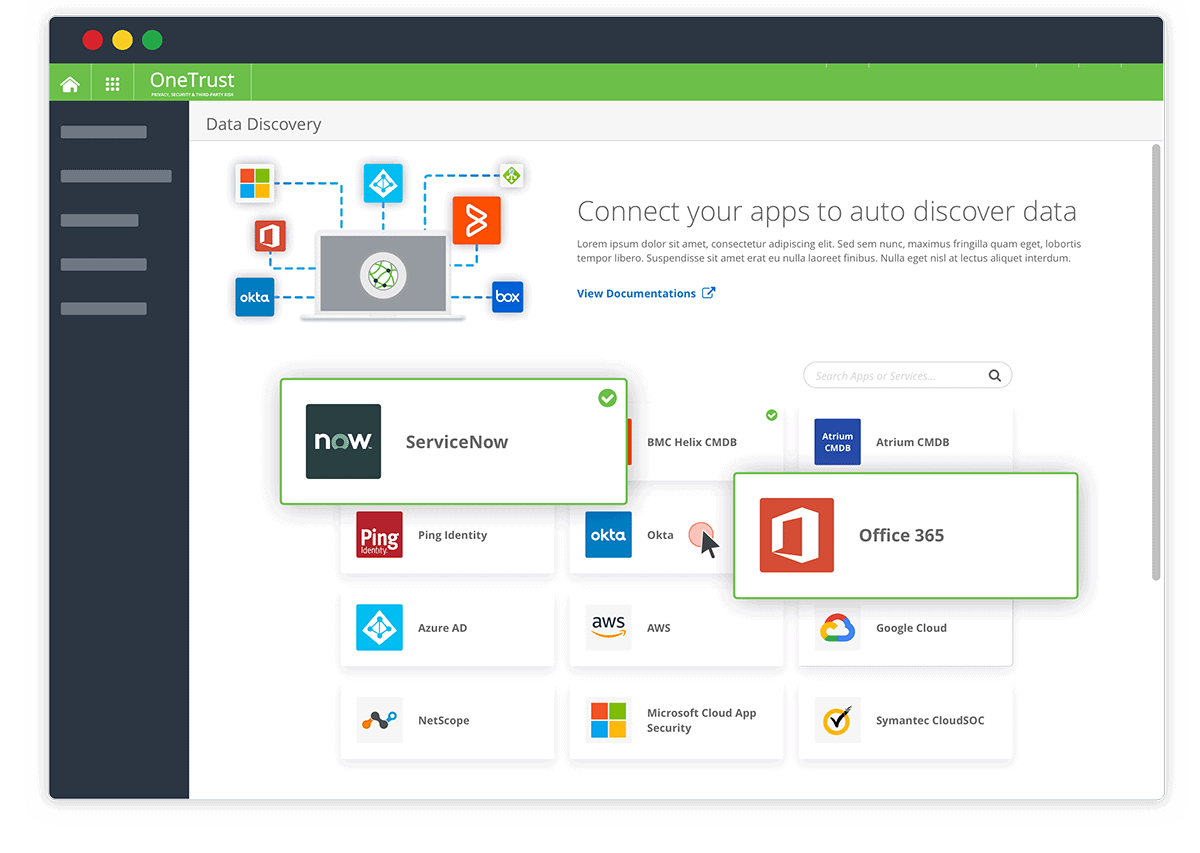Click the BMC Helix CMDB connected checkmark
The image size is (1200, 853).
click(771, 415)
